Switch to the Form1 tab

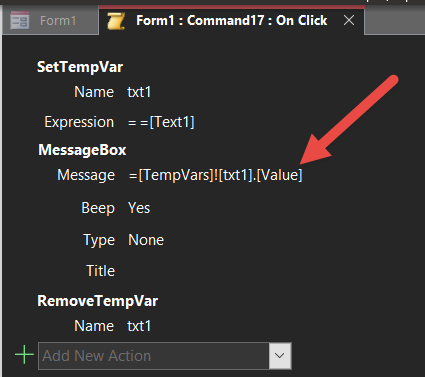[x=50, y=21]
